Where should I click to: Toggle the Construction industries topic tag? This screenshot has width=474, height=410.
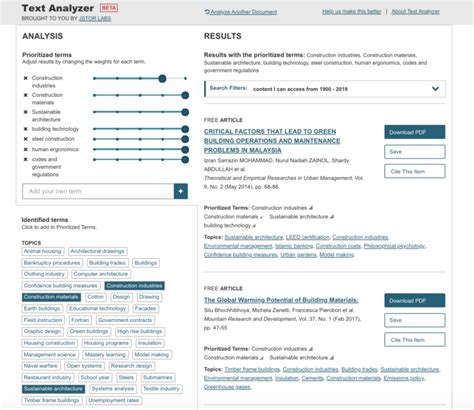134,286
